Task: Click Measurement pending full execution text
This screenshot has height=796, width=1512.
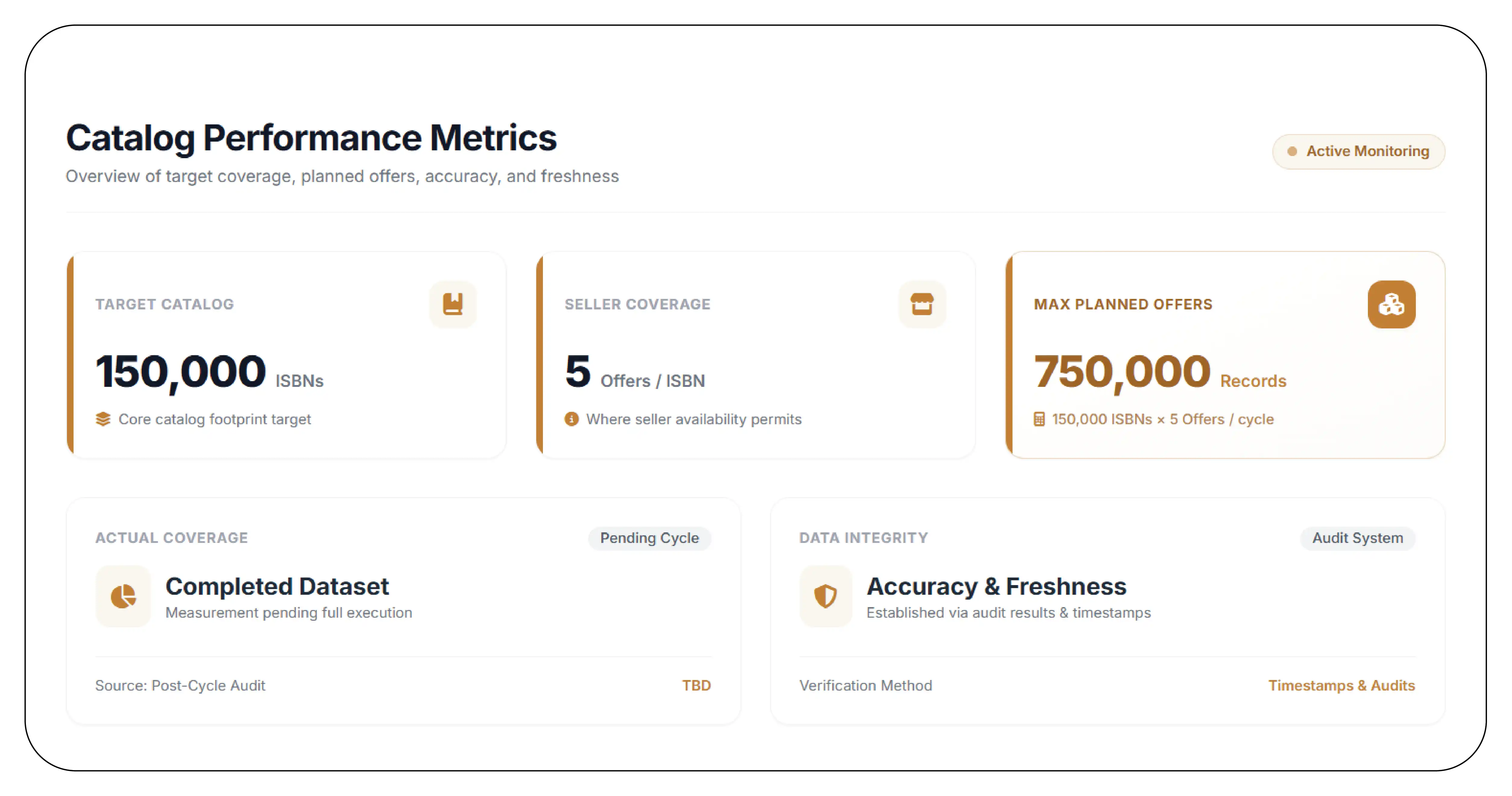Action: tap(289, 613)
